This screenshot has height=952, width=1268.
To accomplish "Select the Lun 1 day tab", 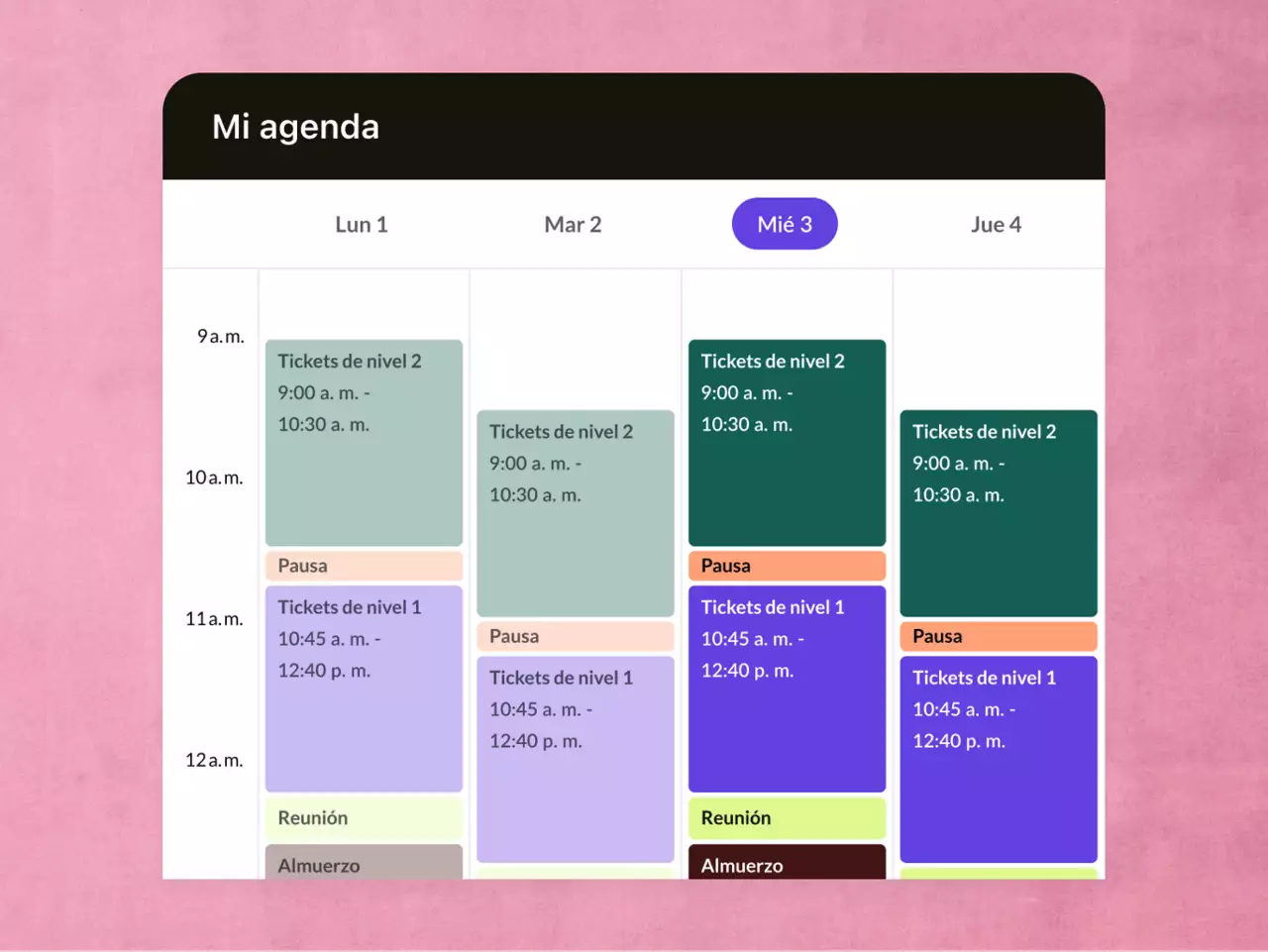I will (x=362, y=225).
